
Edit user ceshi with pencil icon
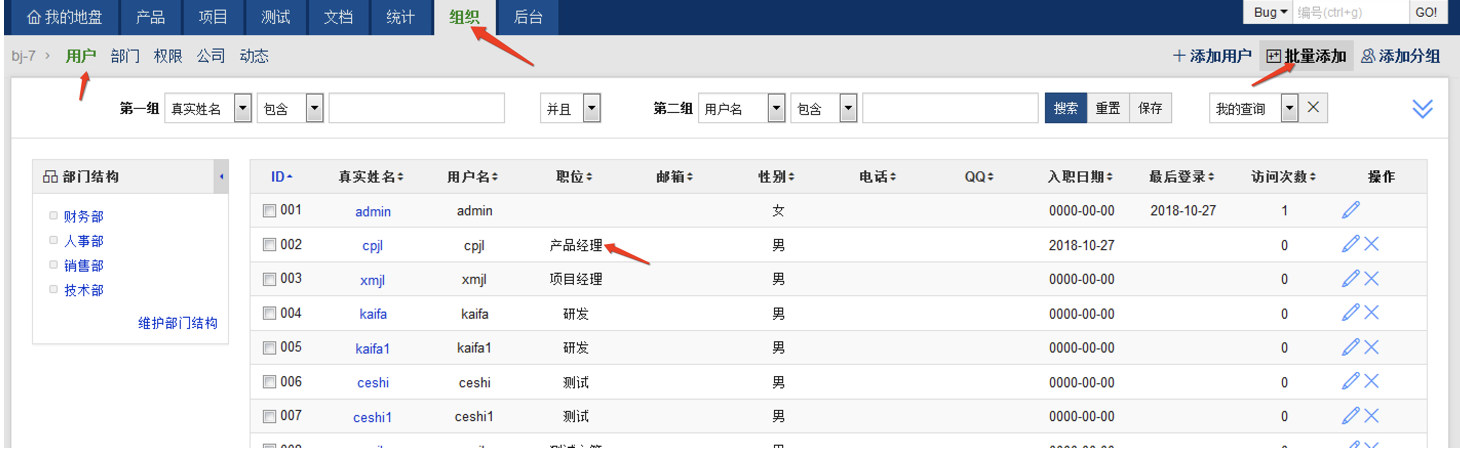pyautogui.click(x=1351, y=381)
